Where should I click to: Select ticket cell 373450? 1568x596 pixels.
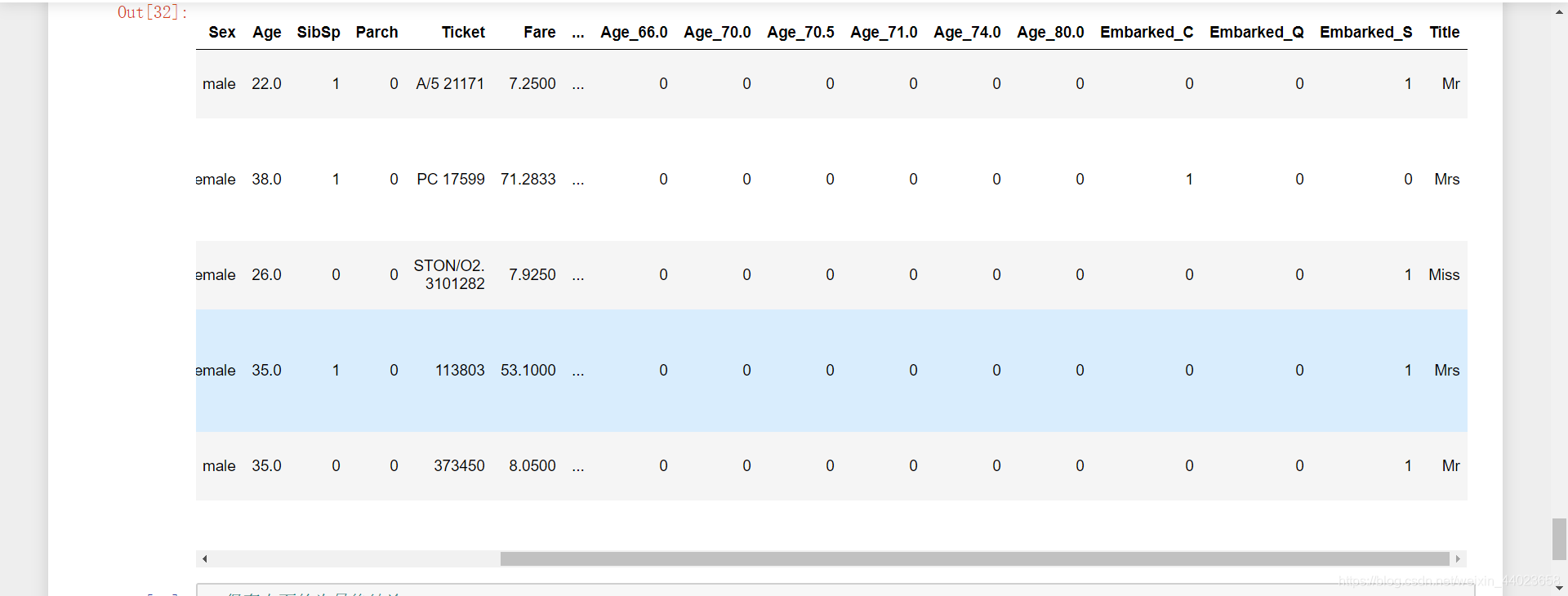pos(459,466)
